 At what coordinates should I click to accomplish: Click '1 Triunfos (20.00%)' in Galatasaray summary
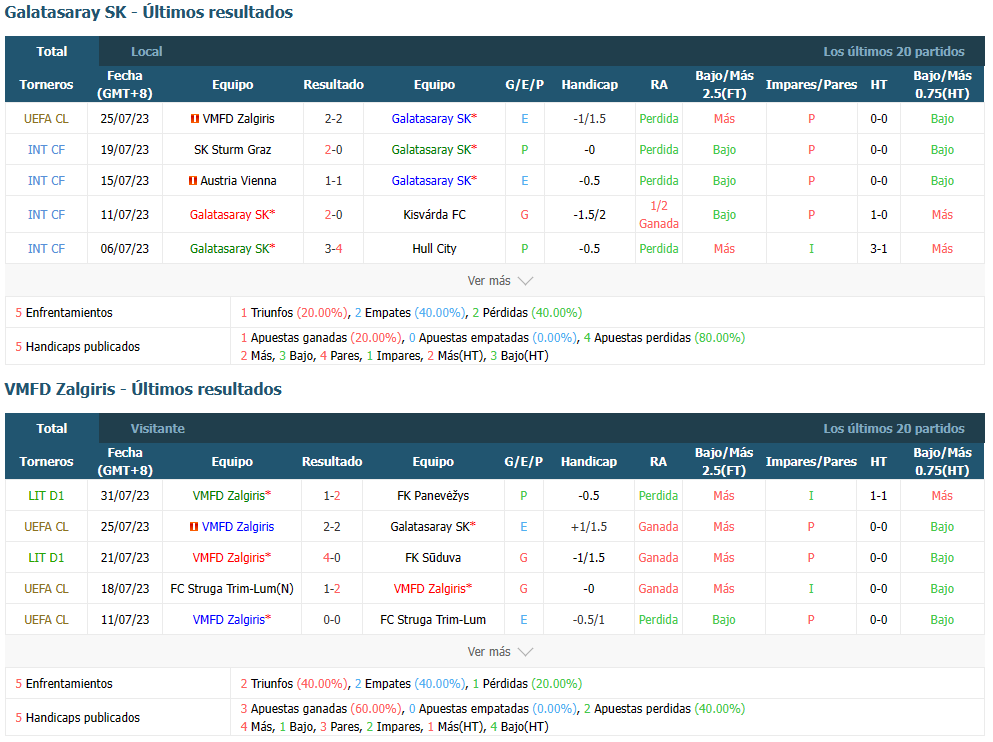point(294,313)
